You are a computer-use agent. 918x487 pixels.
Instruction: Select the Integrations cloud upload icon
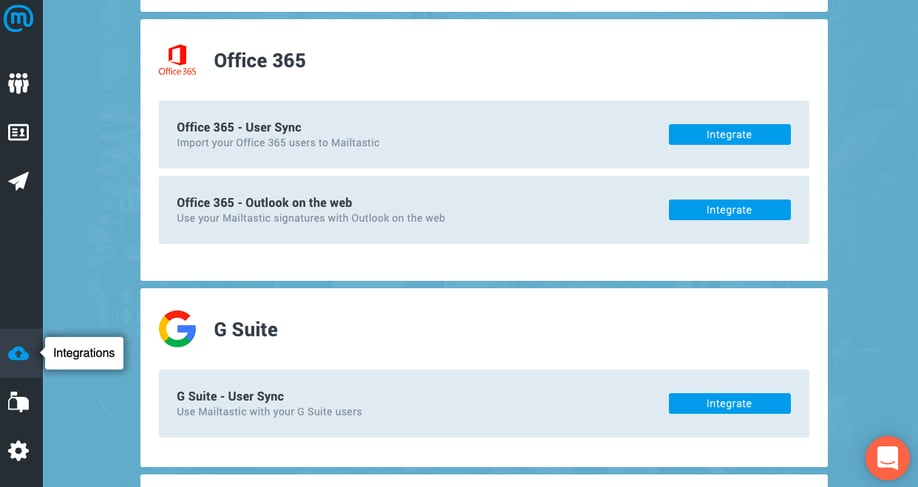(x=18, y=353)
